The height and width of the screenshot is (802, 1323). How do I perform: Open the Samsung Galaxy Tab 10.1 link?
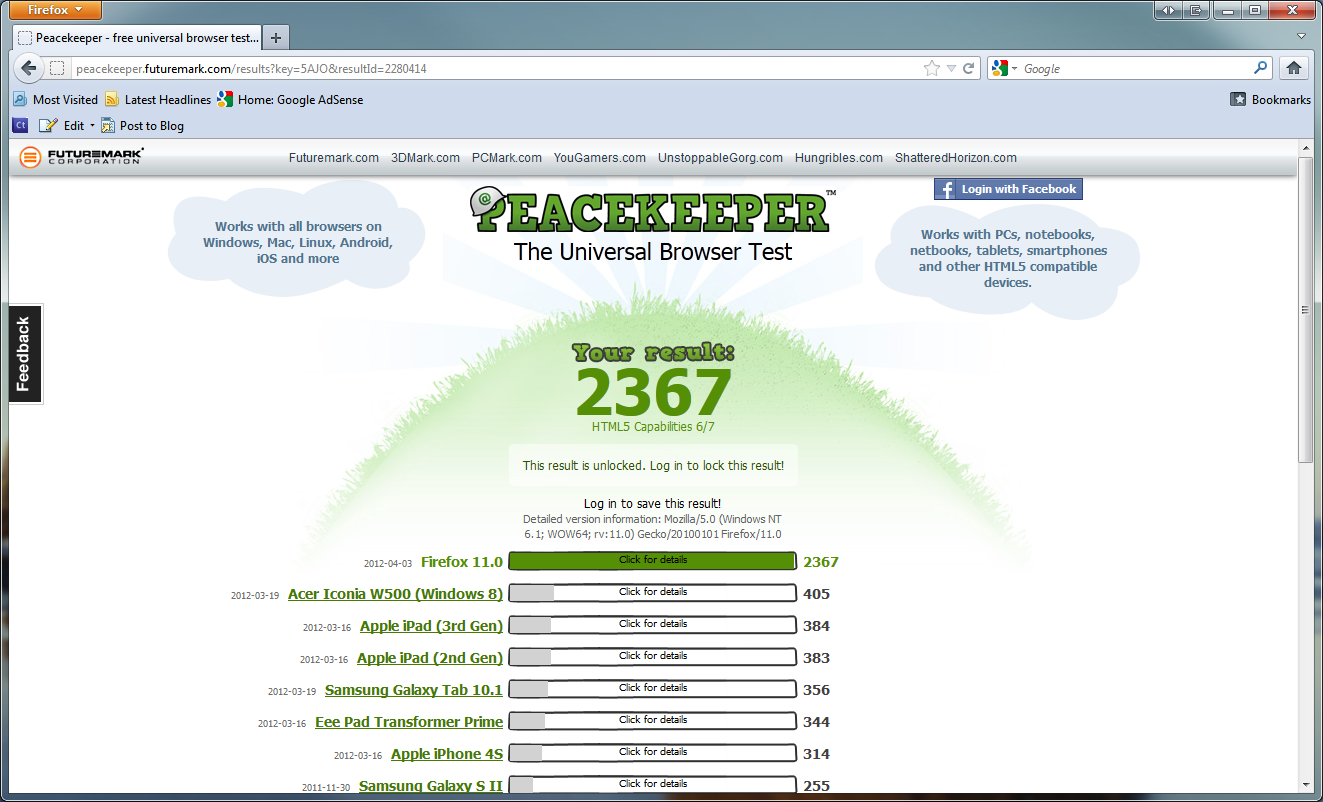[414, 690]
